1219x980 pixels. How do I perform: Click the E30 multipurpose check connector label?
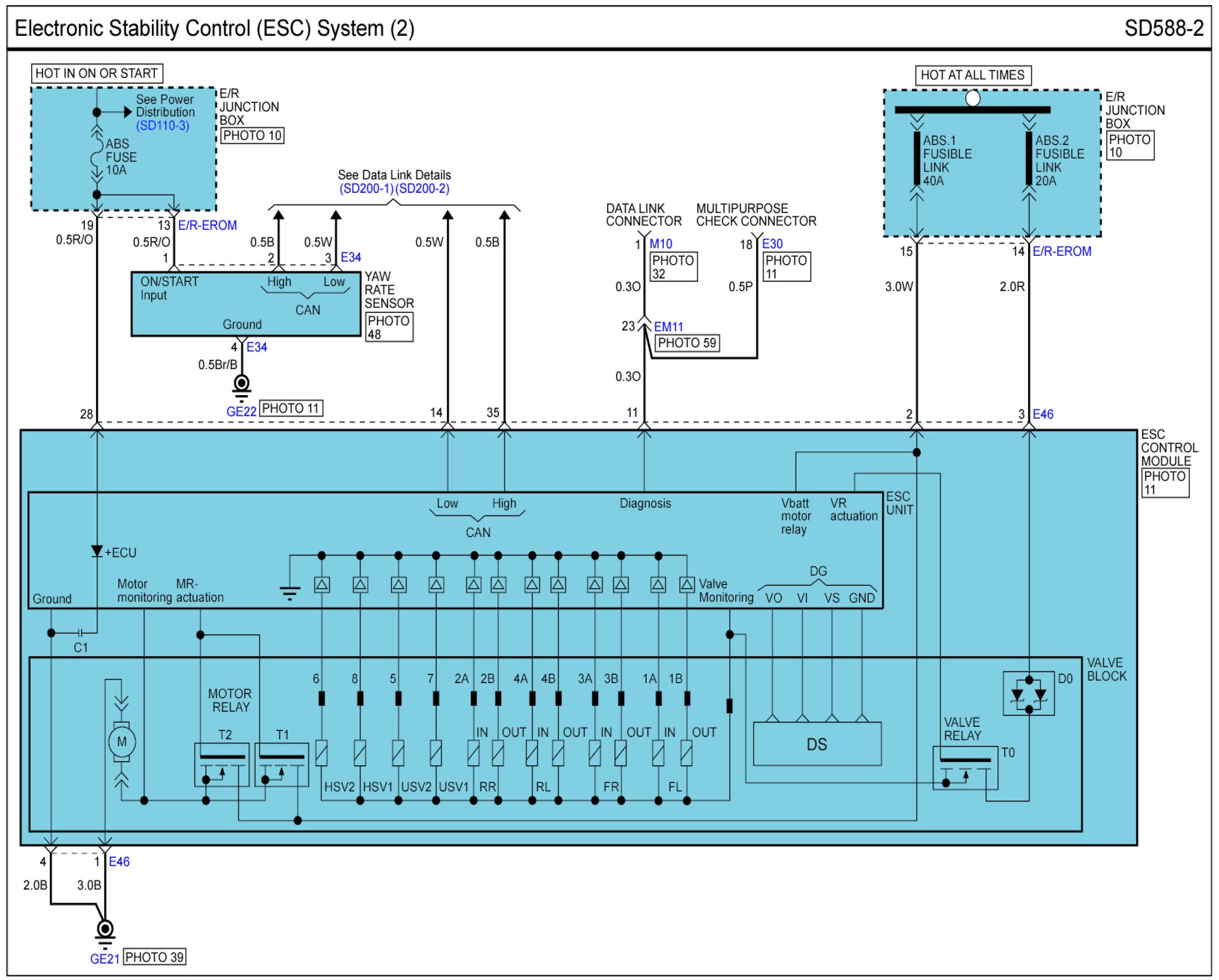tap(772, 244)
